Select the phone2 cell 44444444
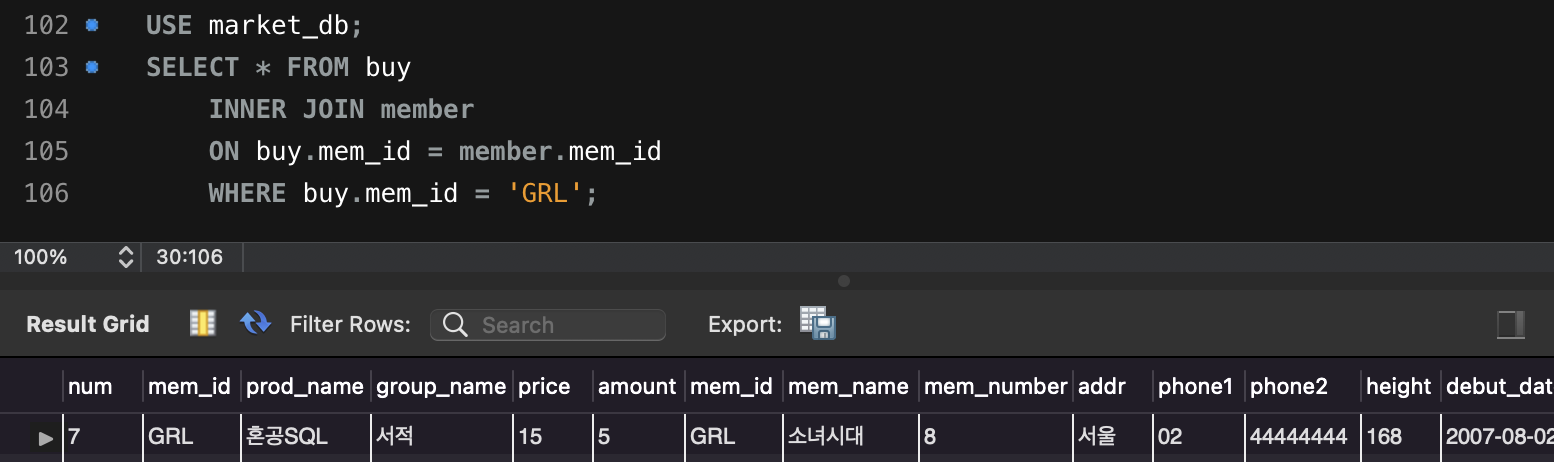Viewport: 1554px width, 462px height. 1303,437
